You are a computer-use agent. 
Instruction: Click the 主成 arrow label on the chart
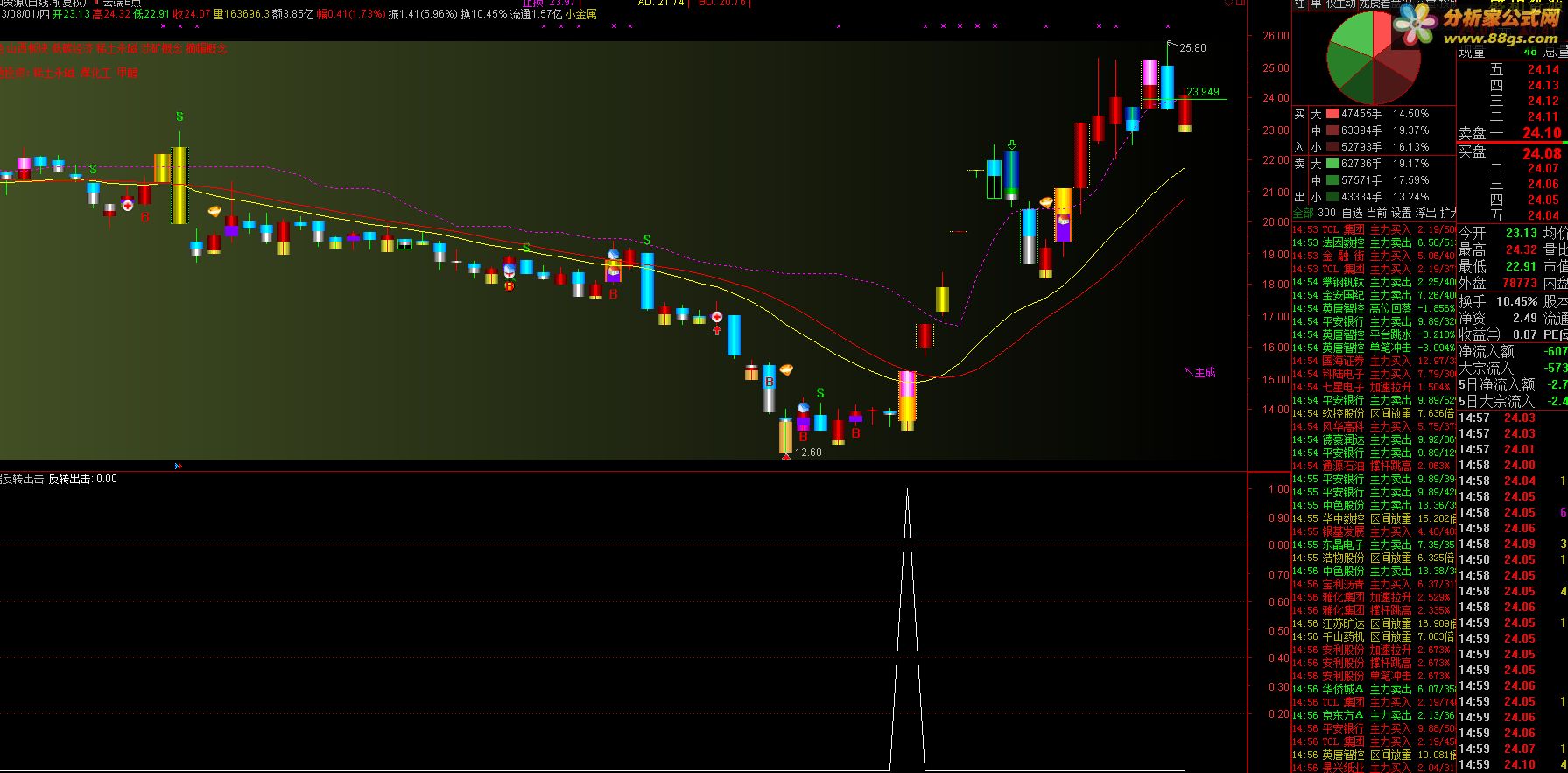coord(1200,372)
